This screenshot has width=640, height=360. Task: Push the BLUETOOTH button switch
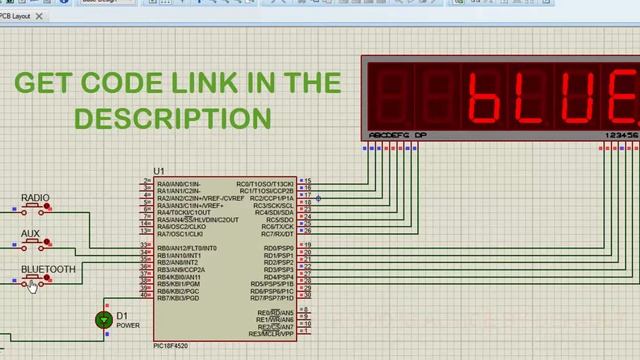tap(33, 280)
